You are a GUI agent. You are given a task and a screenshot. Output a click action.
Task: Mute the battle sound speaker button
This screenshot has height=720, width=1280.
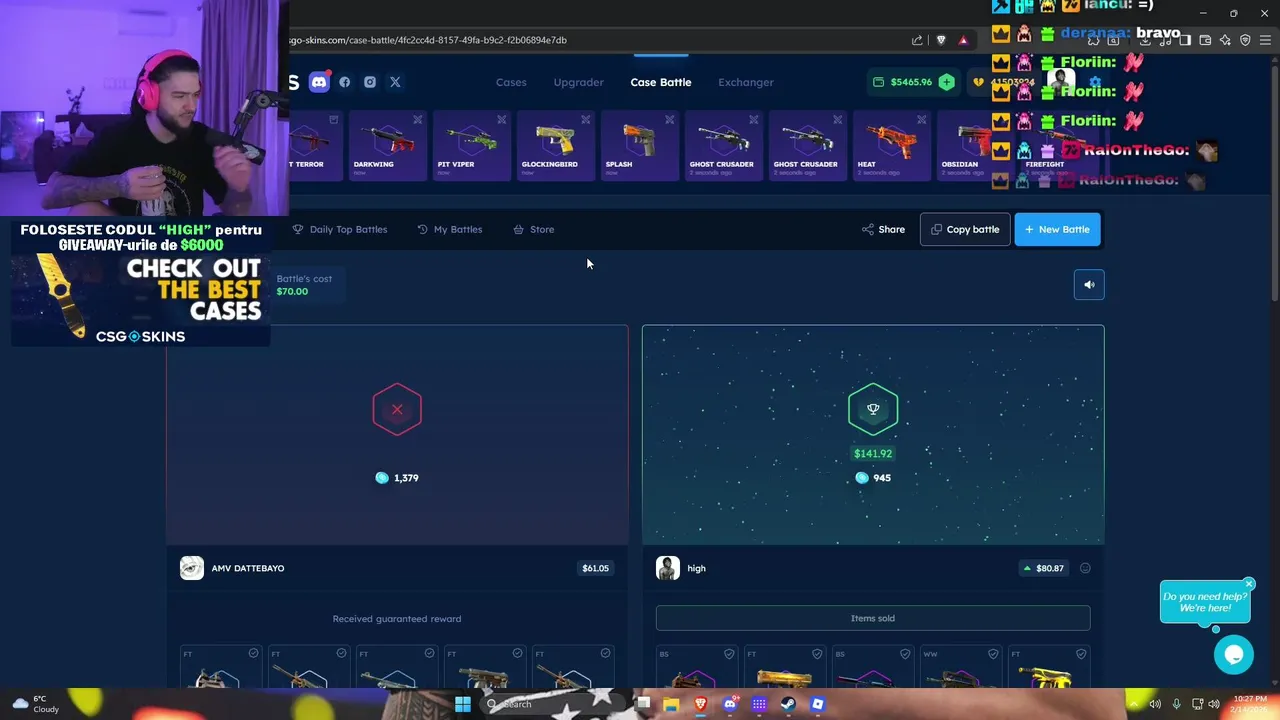(1089, 285)
